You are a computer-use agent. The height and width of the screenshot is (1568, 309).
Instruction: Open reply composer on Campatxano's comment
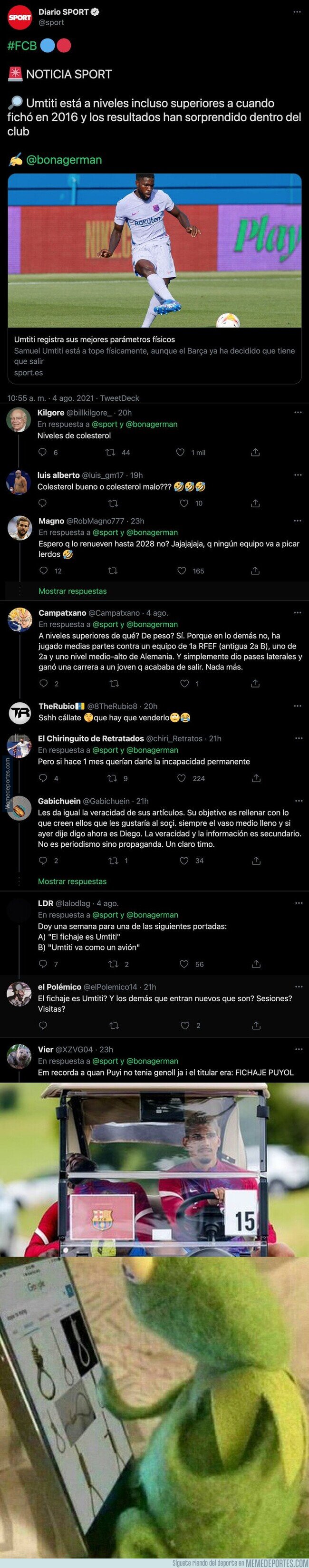tap(41, 684)
